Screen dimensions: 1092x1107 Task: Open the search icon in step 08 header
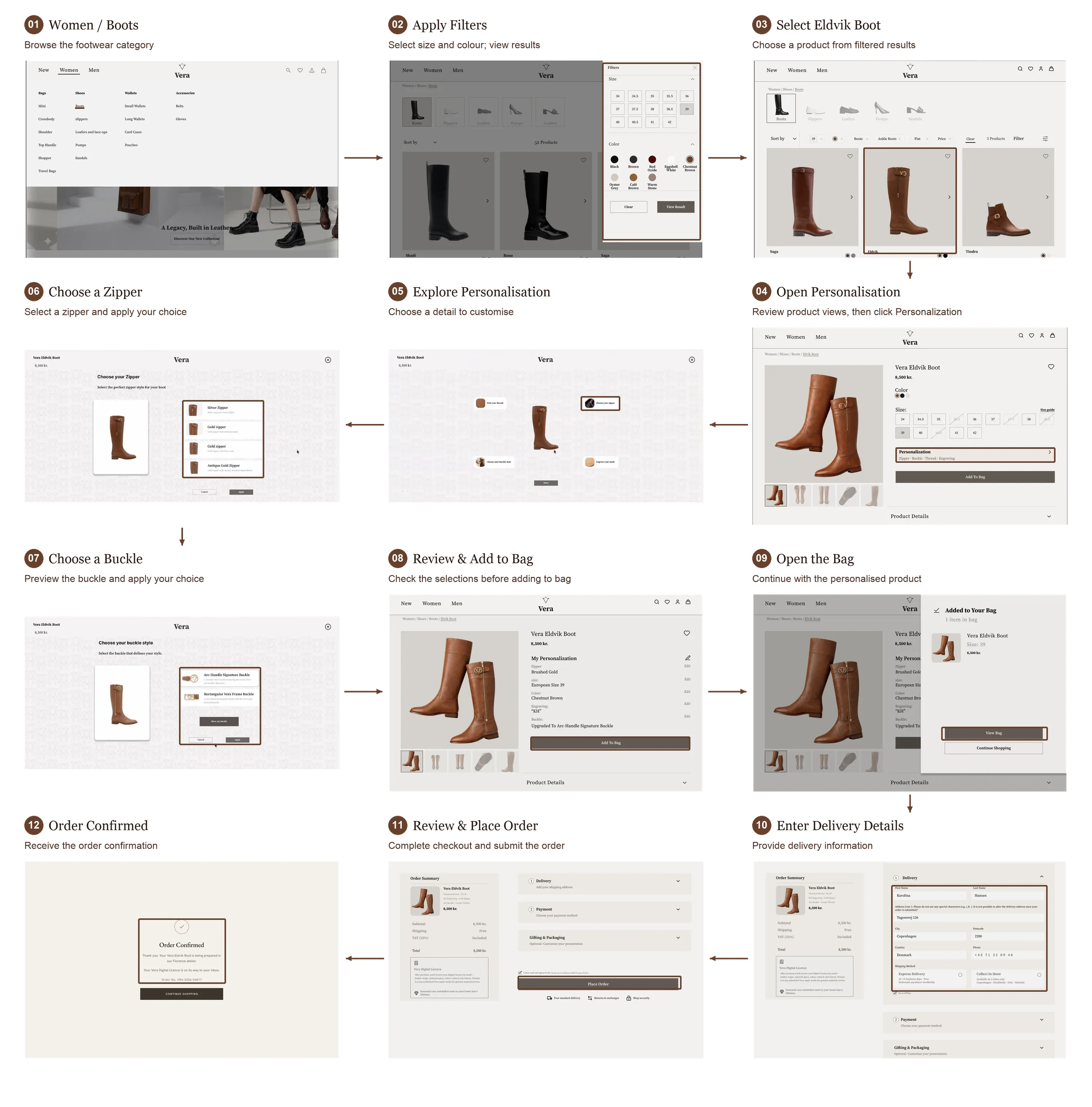pyautogui.click(x=657, y=602)
